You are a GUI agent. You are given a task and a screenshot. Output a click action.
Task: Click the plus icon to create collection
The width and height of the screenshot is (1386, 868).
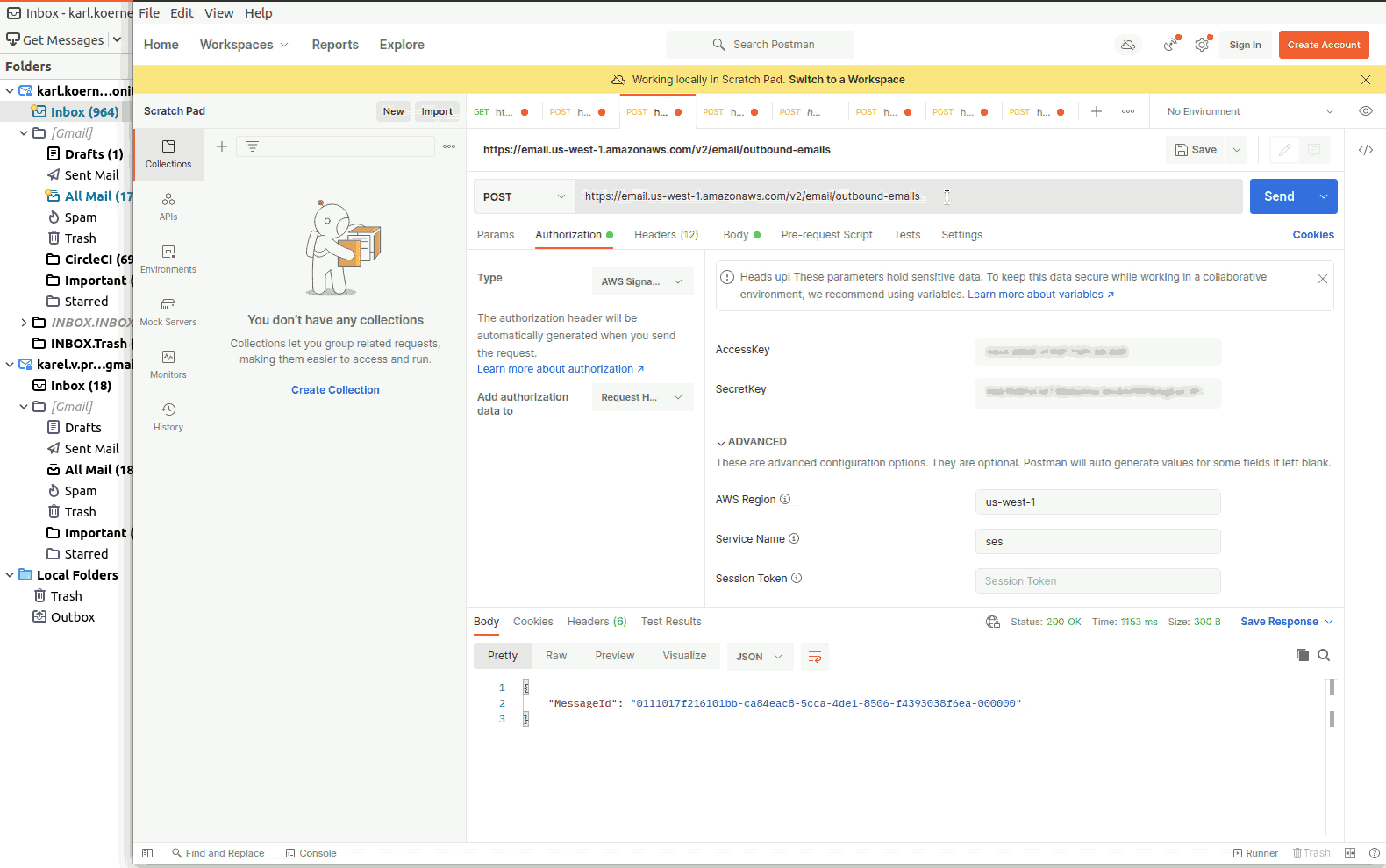click(x=222, y=146)
